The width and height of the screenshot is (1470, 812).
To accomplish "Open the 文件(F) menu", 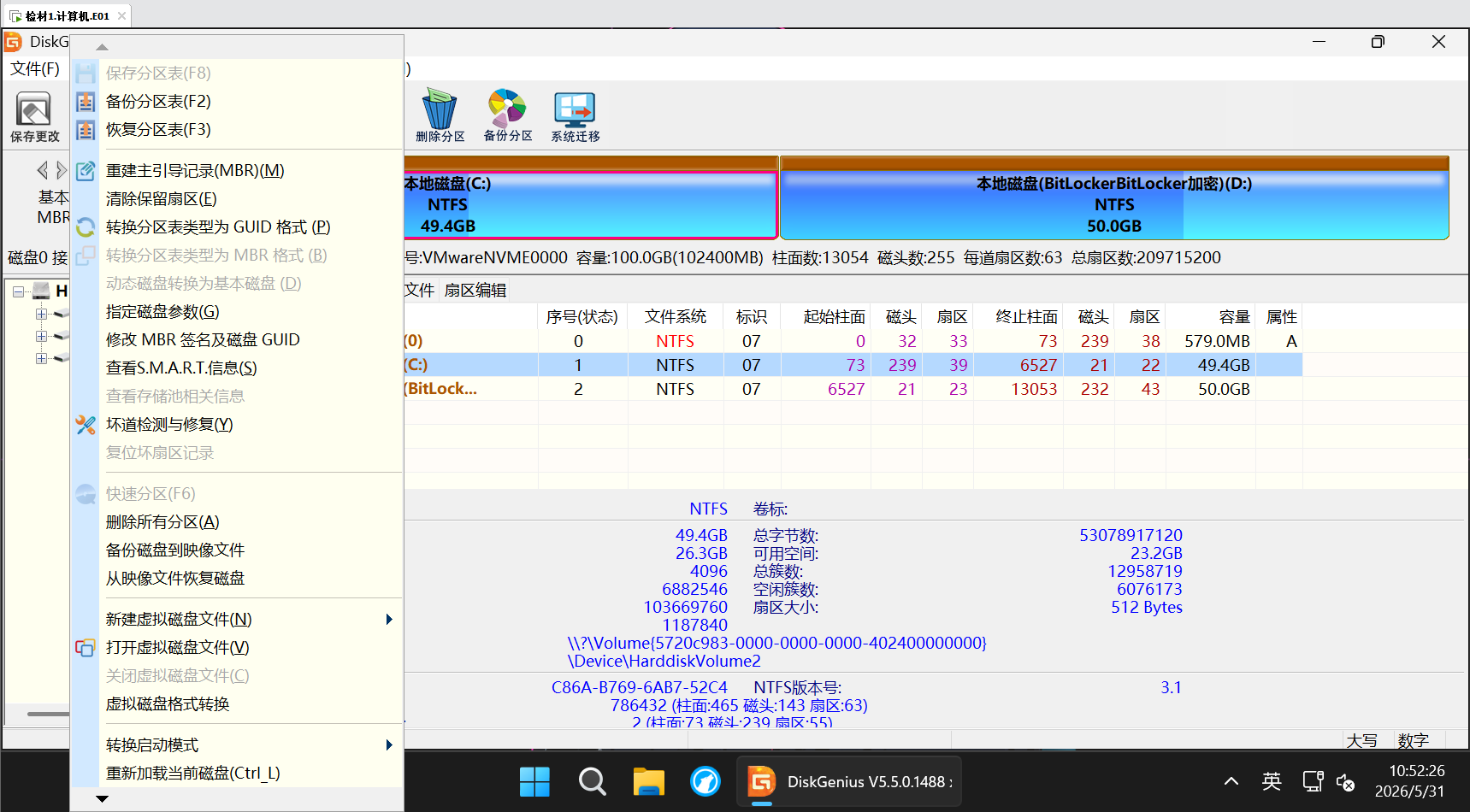I will [x=35, y=69].
